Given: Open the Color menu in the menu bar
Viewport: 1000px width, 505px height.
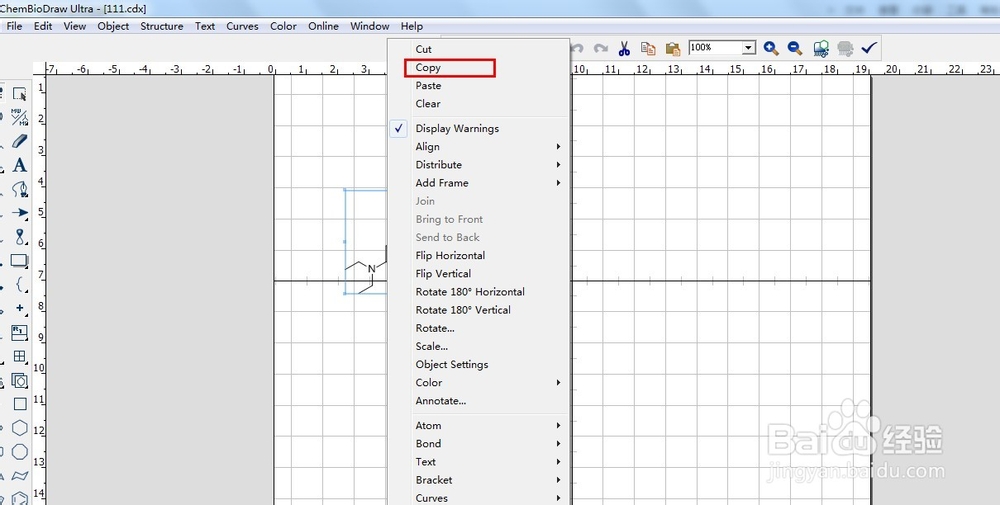Looking at the screenshot, I should coord(283,26).
